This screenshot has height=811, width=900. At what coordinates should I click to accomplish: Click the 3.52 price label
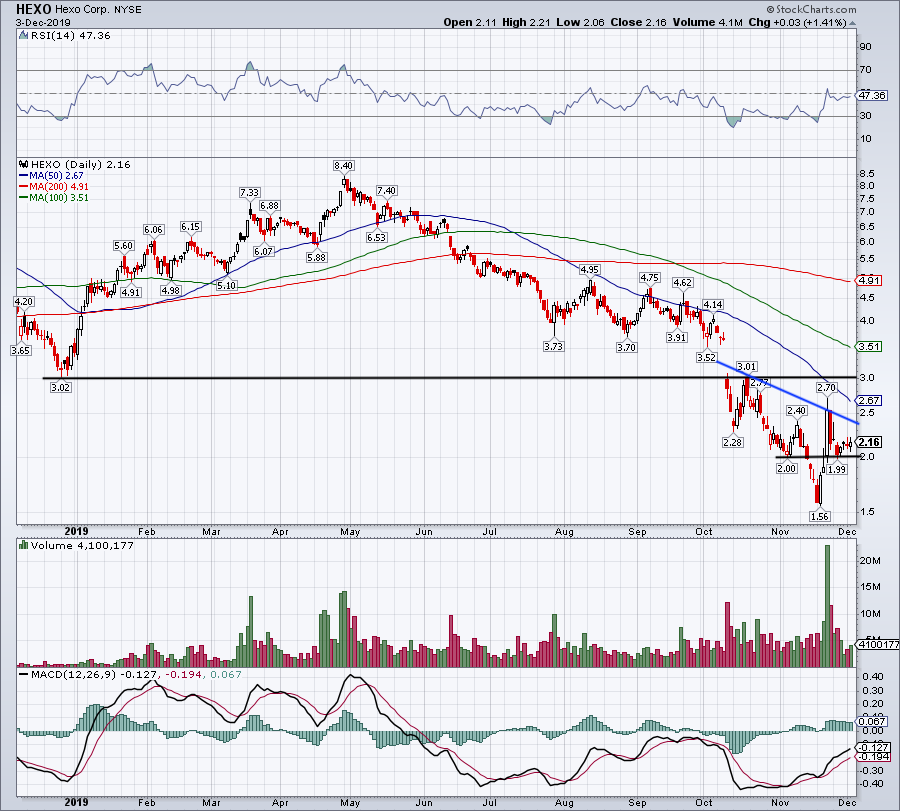point(707,357)
